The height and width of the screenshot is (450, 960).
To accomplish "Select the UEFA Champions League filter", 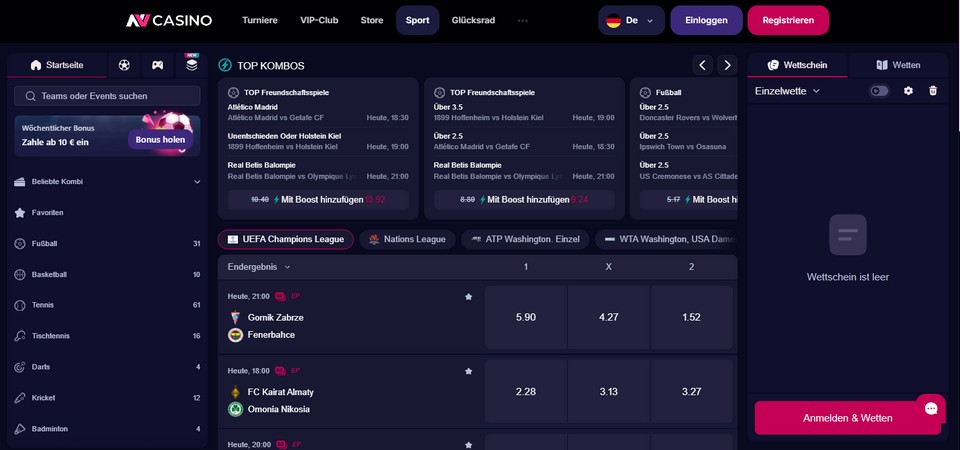I will [x=285, y=239].
